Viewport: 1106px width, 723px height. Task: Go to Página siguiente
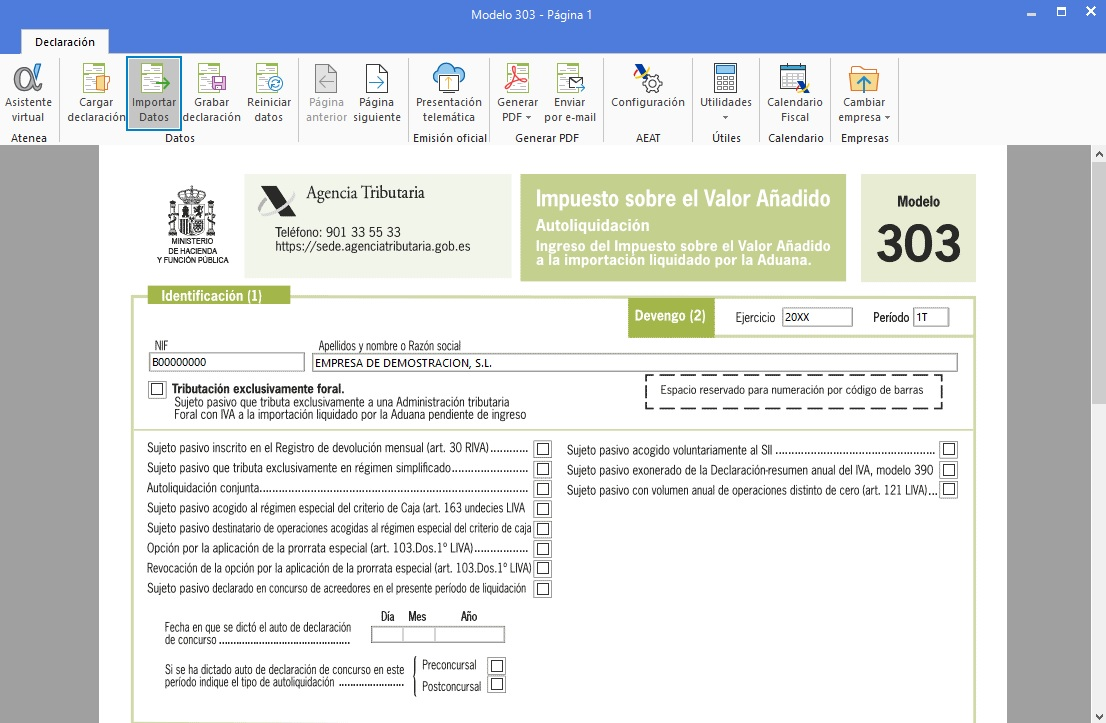[x=377, y=92]
